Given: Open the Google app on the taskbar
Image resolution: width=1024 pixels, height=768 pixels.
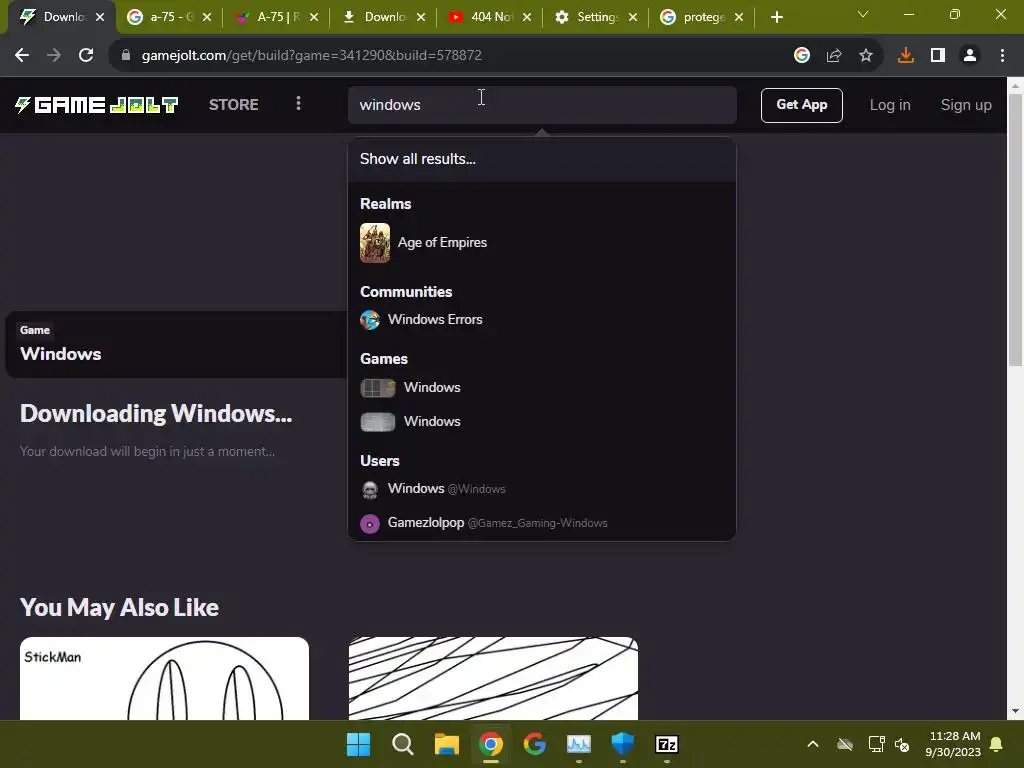Looking at the screenshot, I should point(535,744).
